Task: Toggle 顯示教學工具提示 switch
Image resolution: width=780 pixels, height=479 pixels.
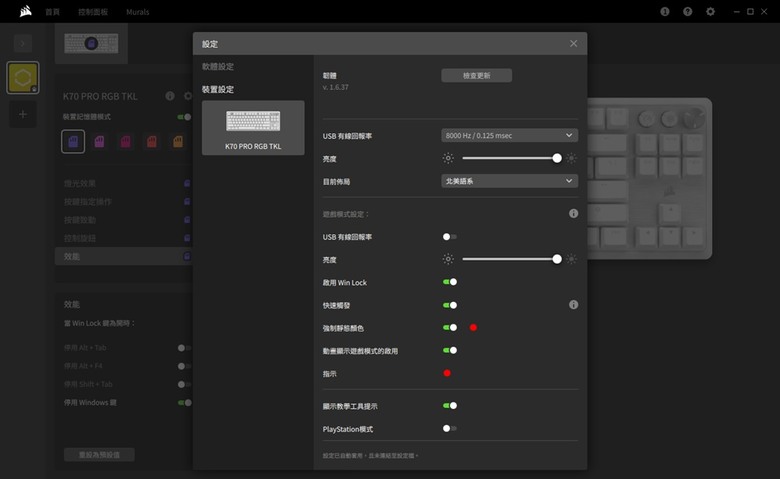Action: 450,405
